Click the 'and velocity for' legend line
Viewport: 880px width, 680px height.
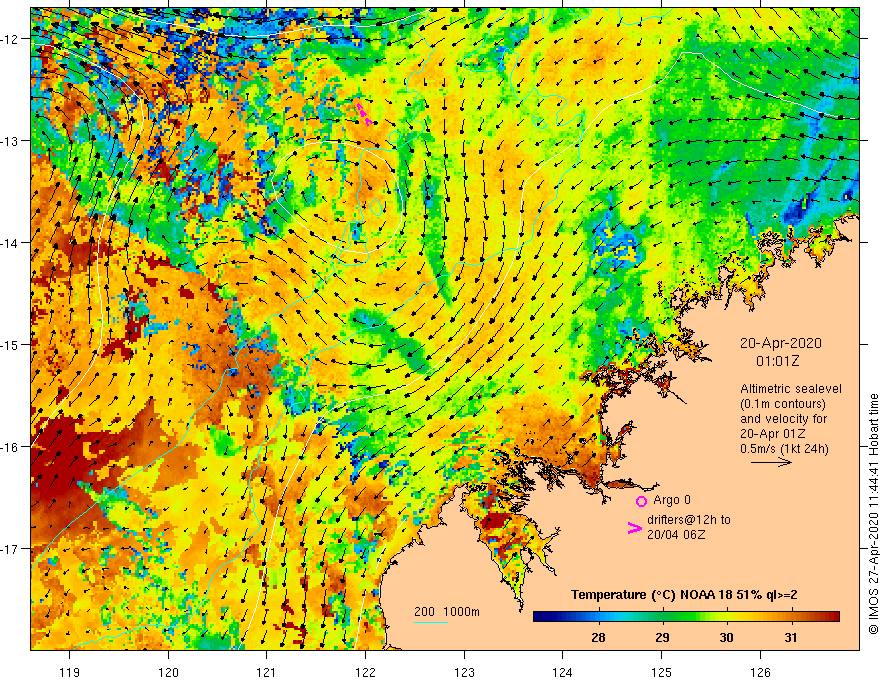point(783,419)
